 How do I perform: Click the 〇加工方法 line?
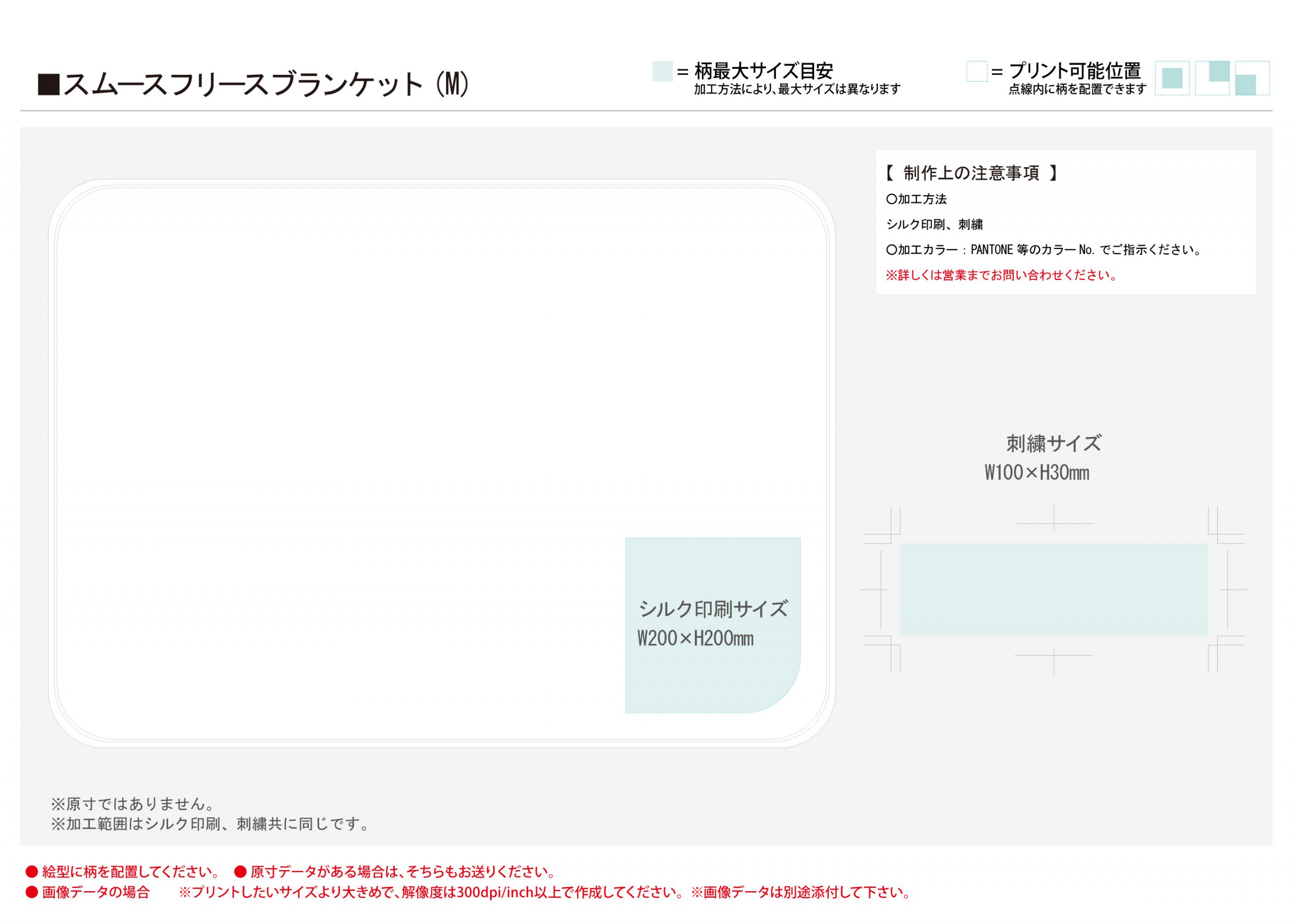pyautogui.click(x=916, y=199)
